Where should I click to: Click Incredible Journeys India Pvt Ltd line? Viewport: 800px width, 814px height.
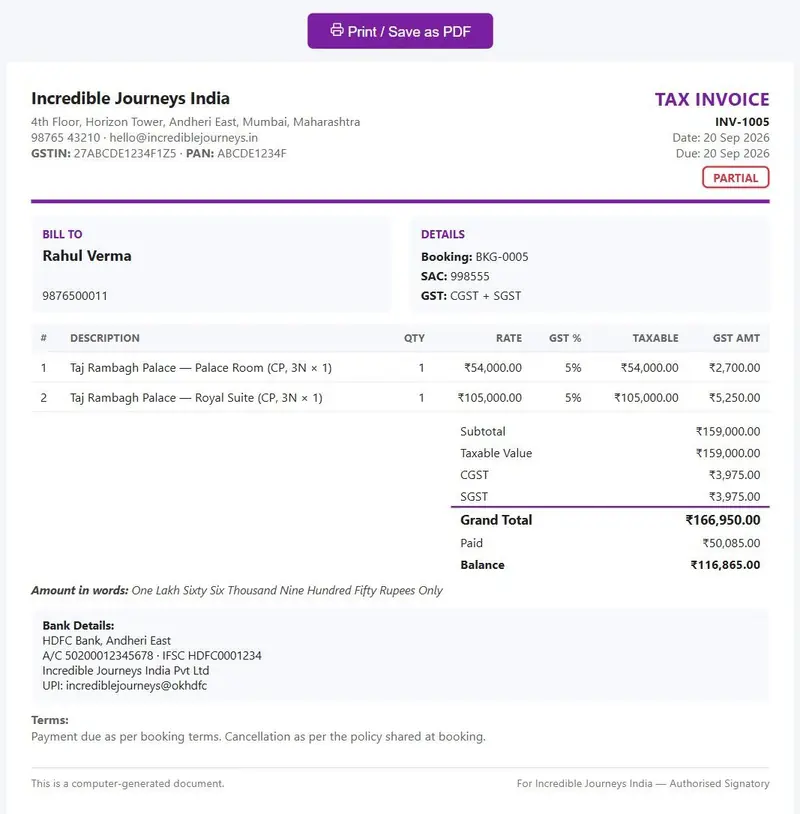[126, 671]
